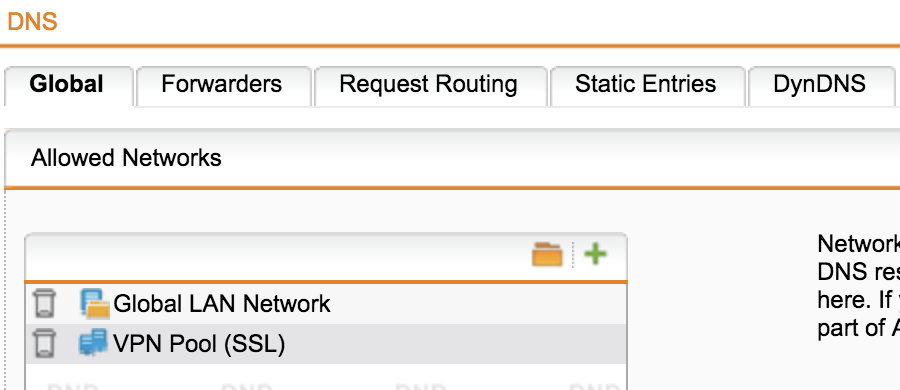
Task: Click the Allowed Networks section header
Action: (126, 158)
